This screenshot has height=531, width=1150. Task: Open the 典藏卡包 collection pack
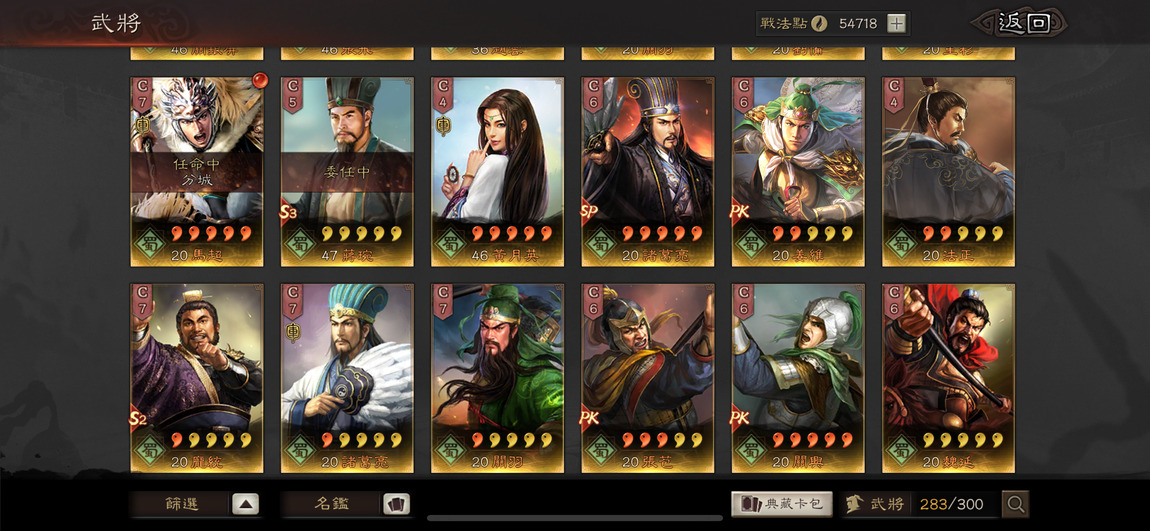[782, 504]
